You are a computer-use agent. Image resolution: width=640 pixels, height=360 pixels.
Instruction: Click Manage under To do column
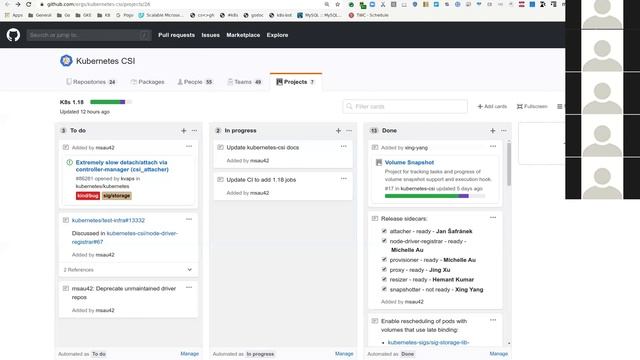(189, 354)
